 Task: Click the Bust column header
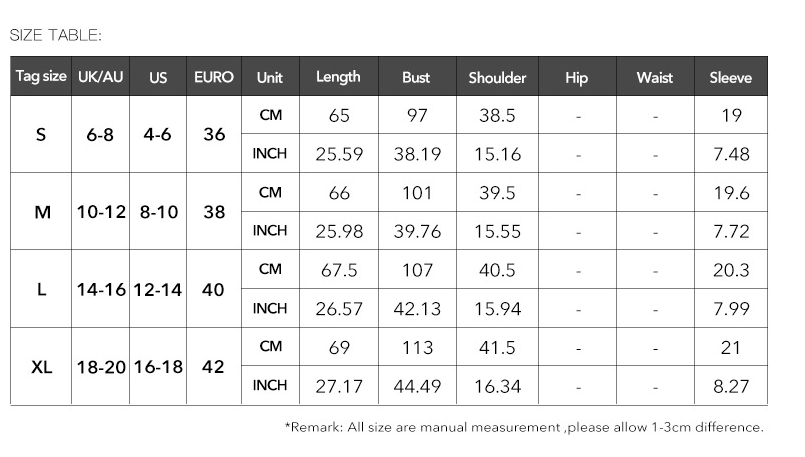[x=416, y=77]
